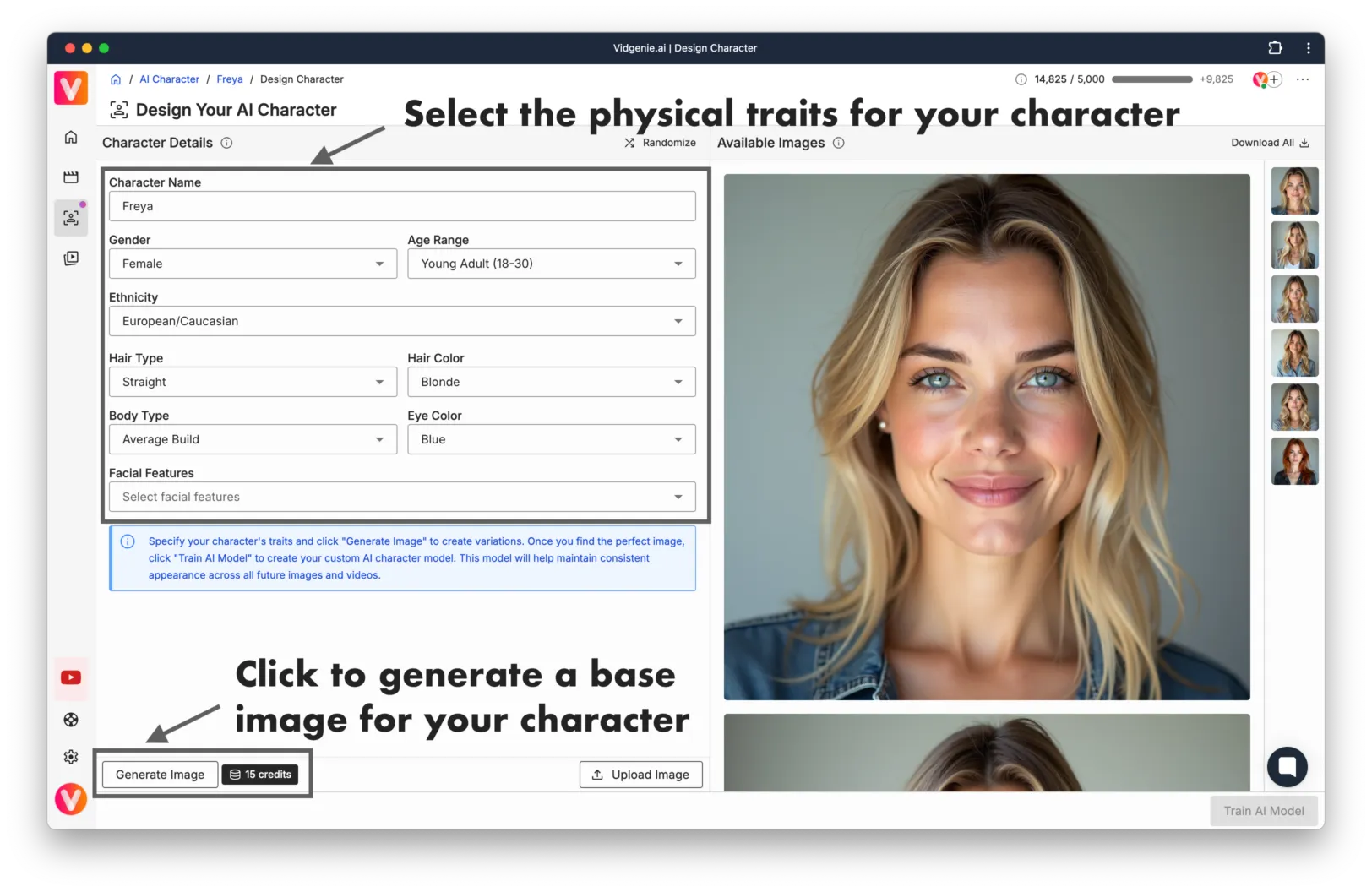
Task: Click the Randomize button
Action: (x=660, y=143)
